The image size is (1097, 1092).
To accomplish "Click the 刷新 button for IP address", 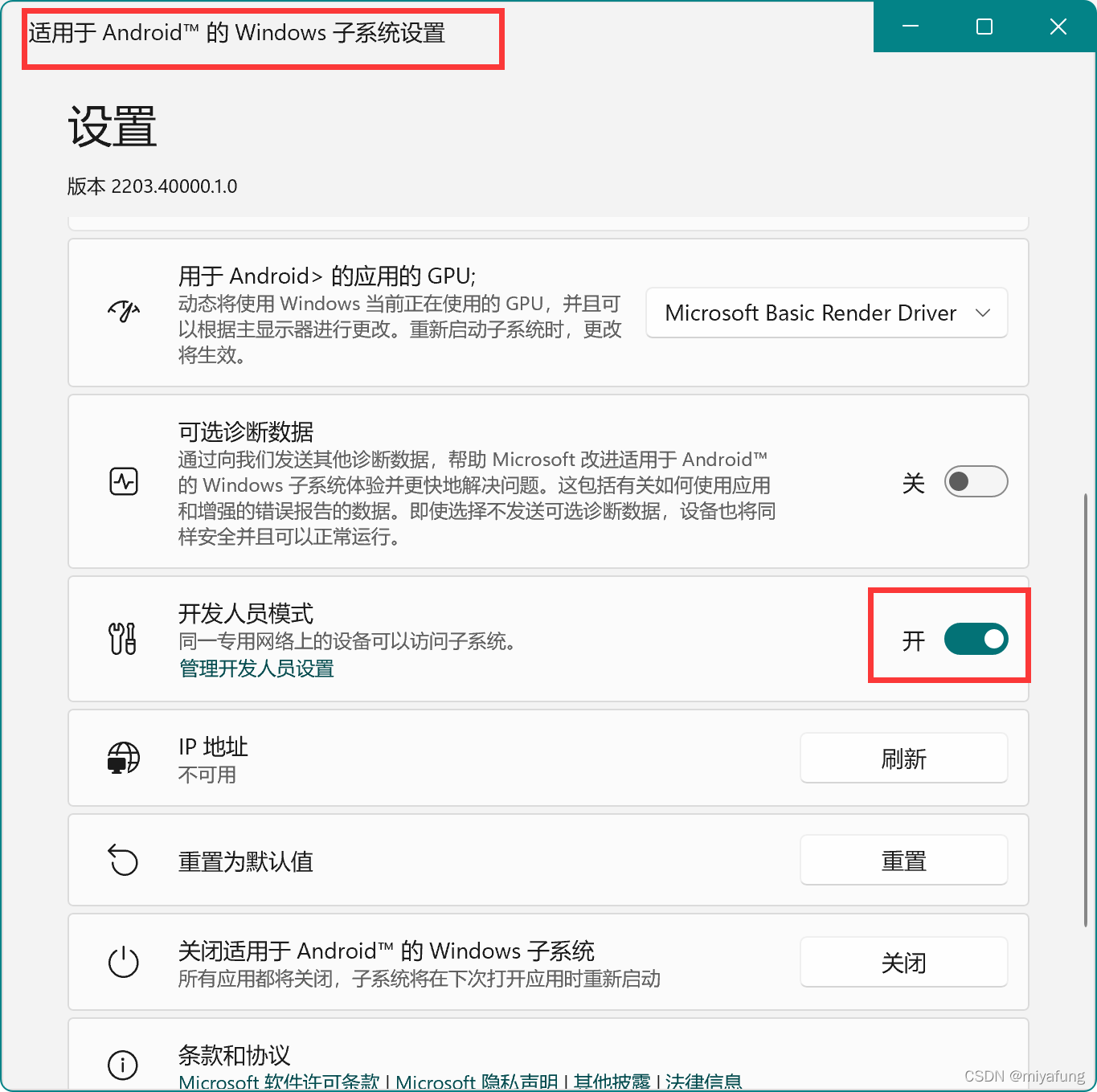I will 903,758.
